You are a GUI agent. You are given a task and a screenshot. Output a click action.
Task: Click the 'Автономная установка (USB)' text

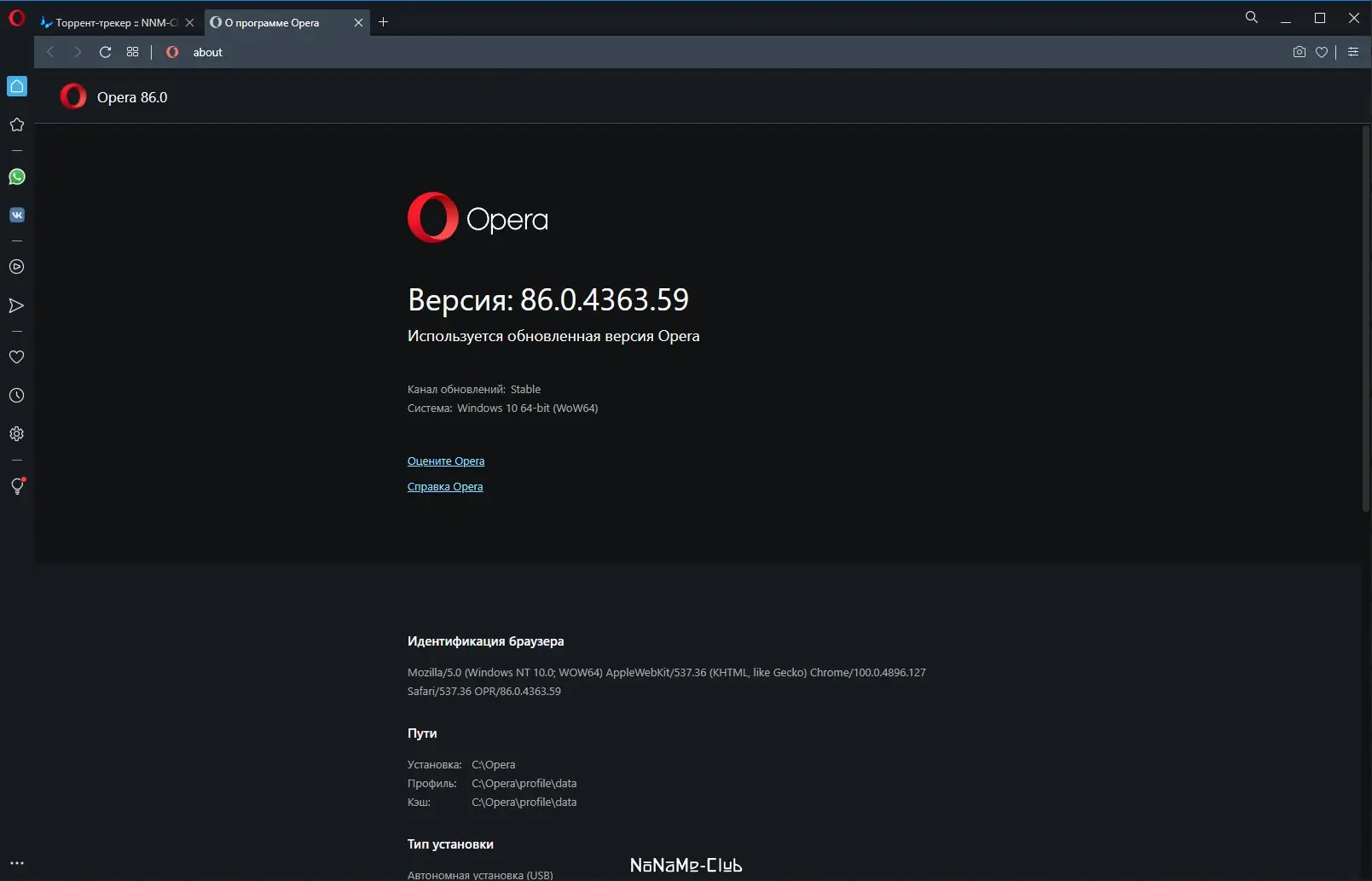click(x=480, y=875)
